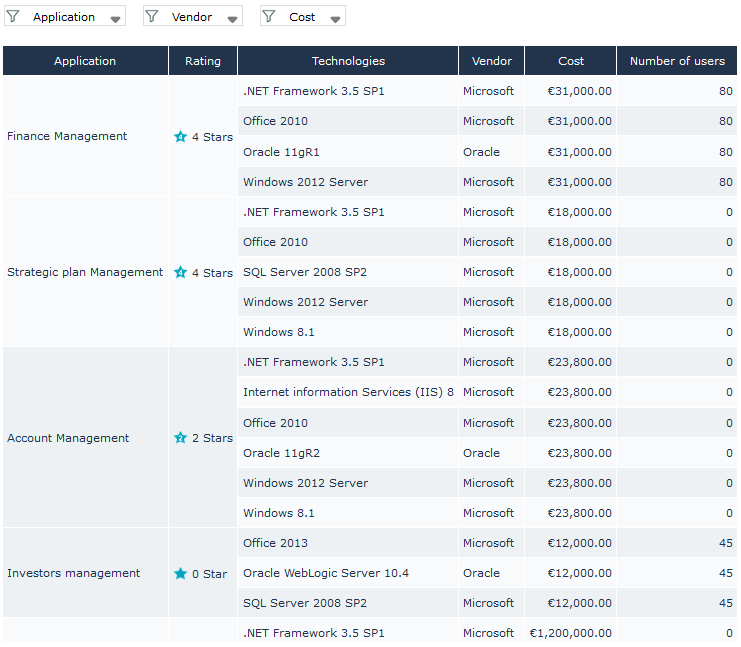Click Internet information Services (IIS) 8 cell

click(348, 392)
